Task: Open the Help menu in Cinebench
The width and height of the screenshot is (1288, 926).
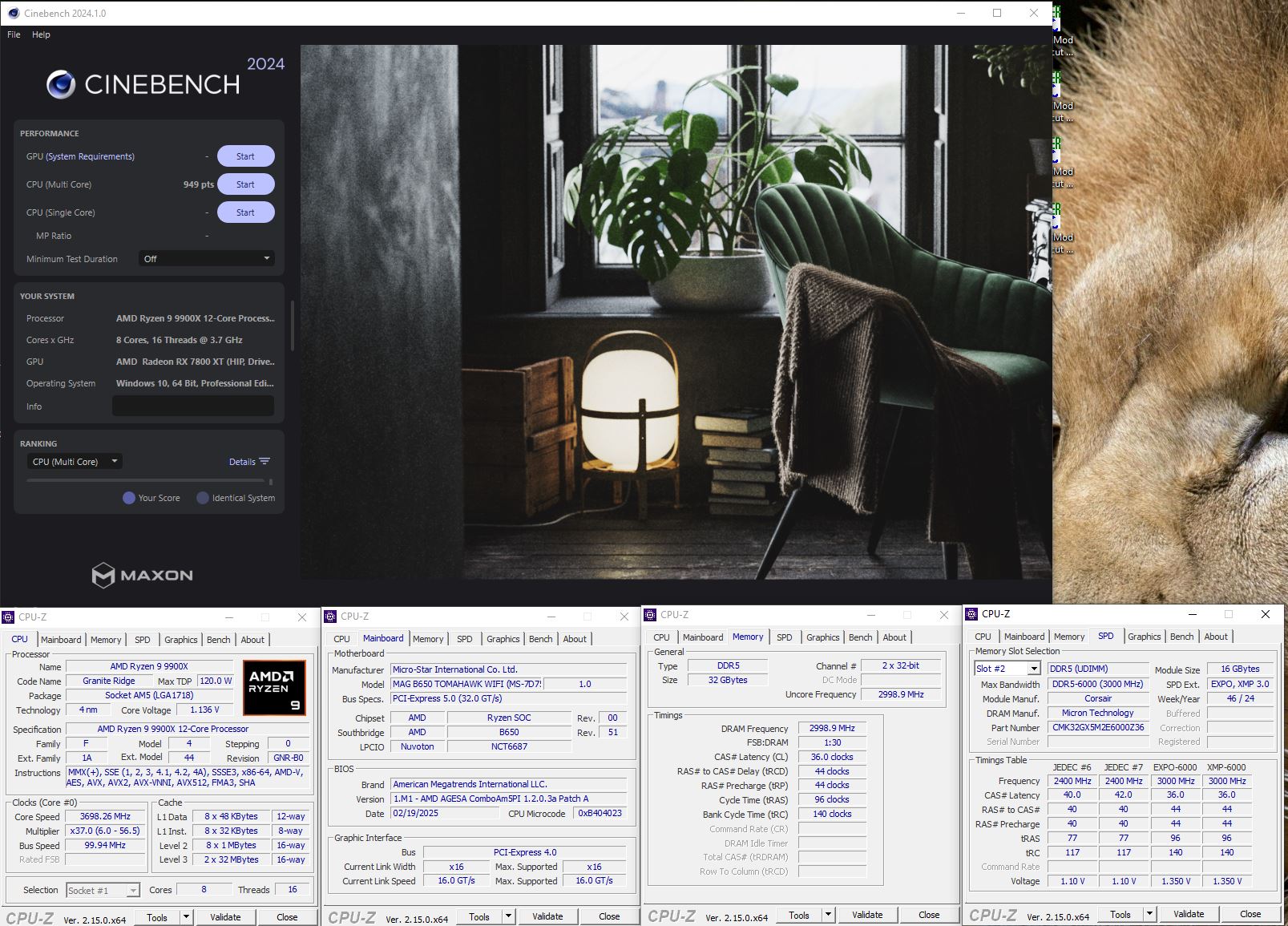Action: (41, 34)
